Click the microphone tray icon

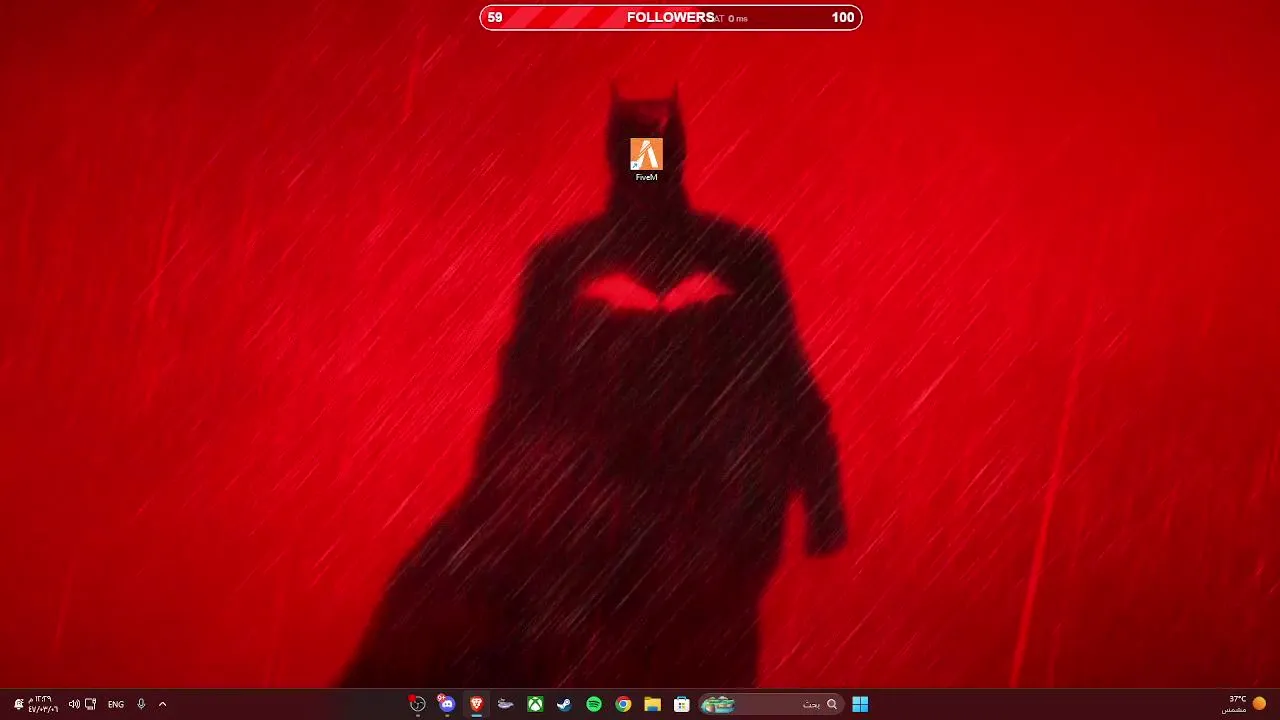click(141, 704)
